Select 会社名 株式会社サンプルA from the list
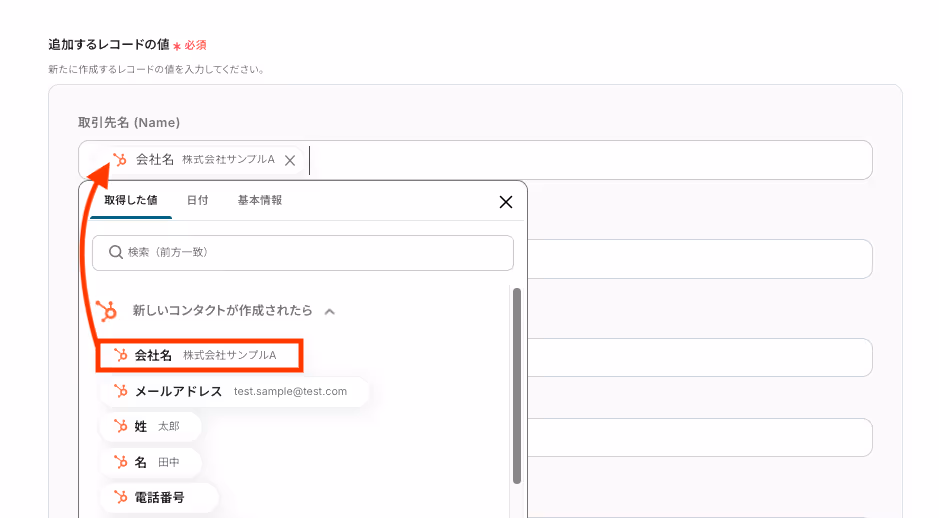Image resolution: width=939 pixels, height=518 pixels. pos(200,356)
